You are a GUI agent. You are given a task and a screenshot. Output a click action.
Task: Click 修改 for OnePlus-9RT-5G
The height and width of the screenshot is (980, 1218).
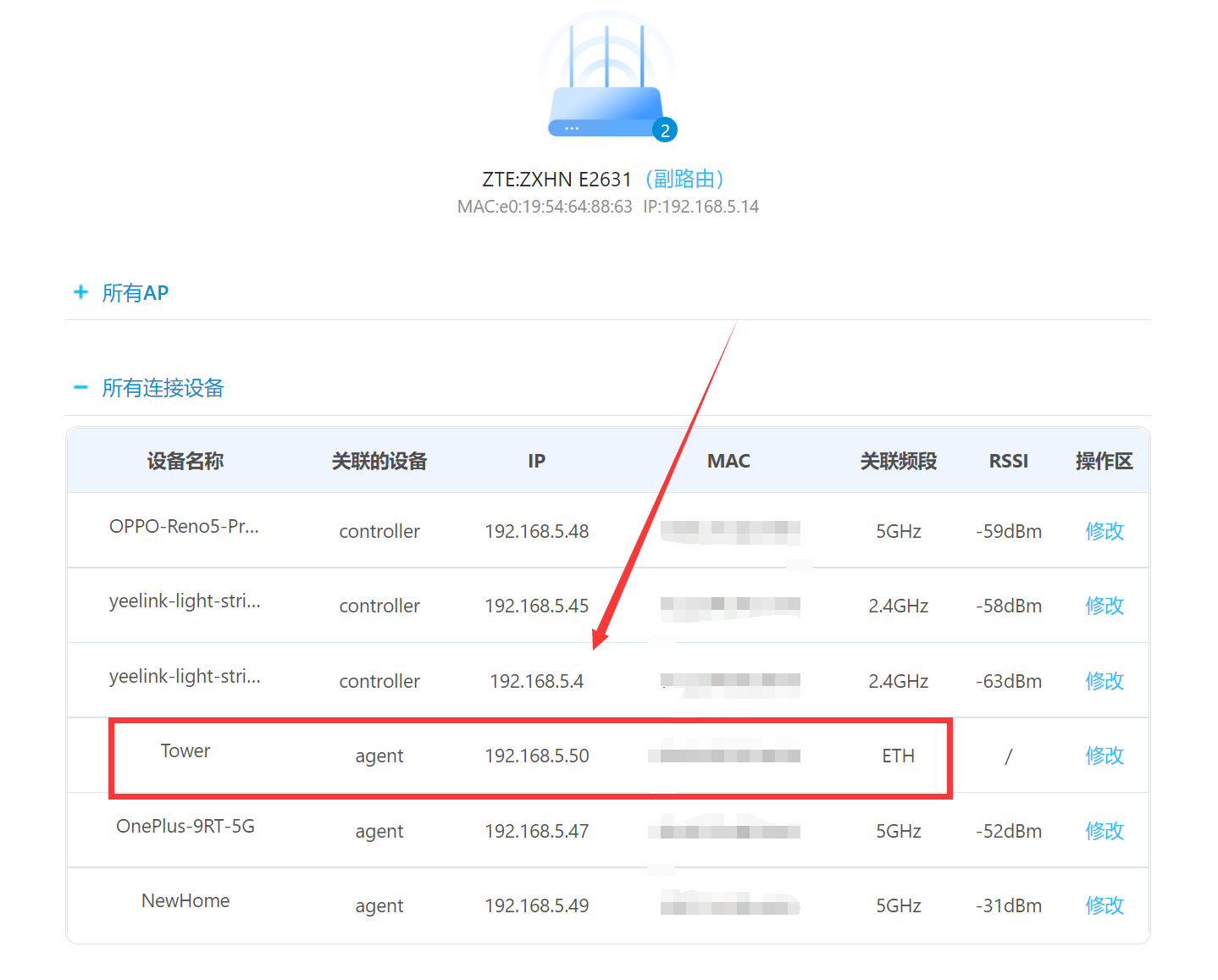(x=1105, y=831)
